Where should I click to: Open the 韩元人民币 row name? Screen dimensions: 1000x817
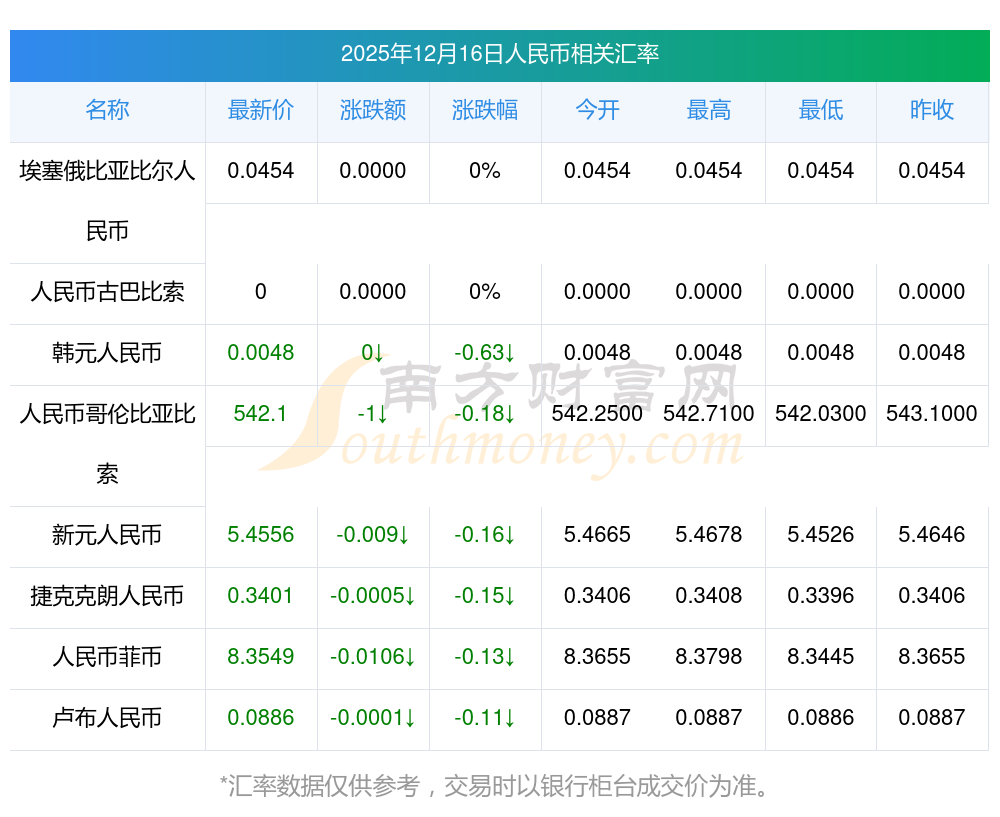click(x=107, y=353)
